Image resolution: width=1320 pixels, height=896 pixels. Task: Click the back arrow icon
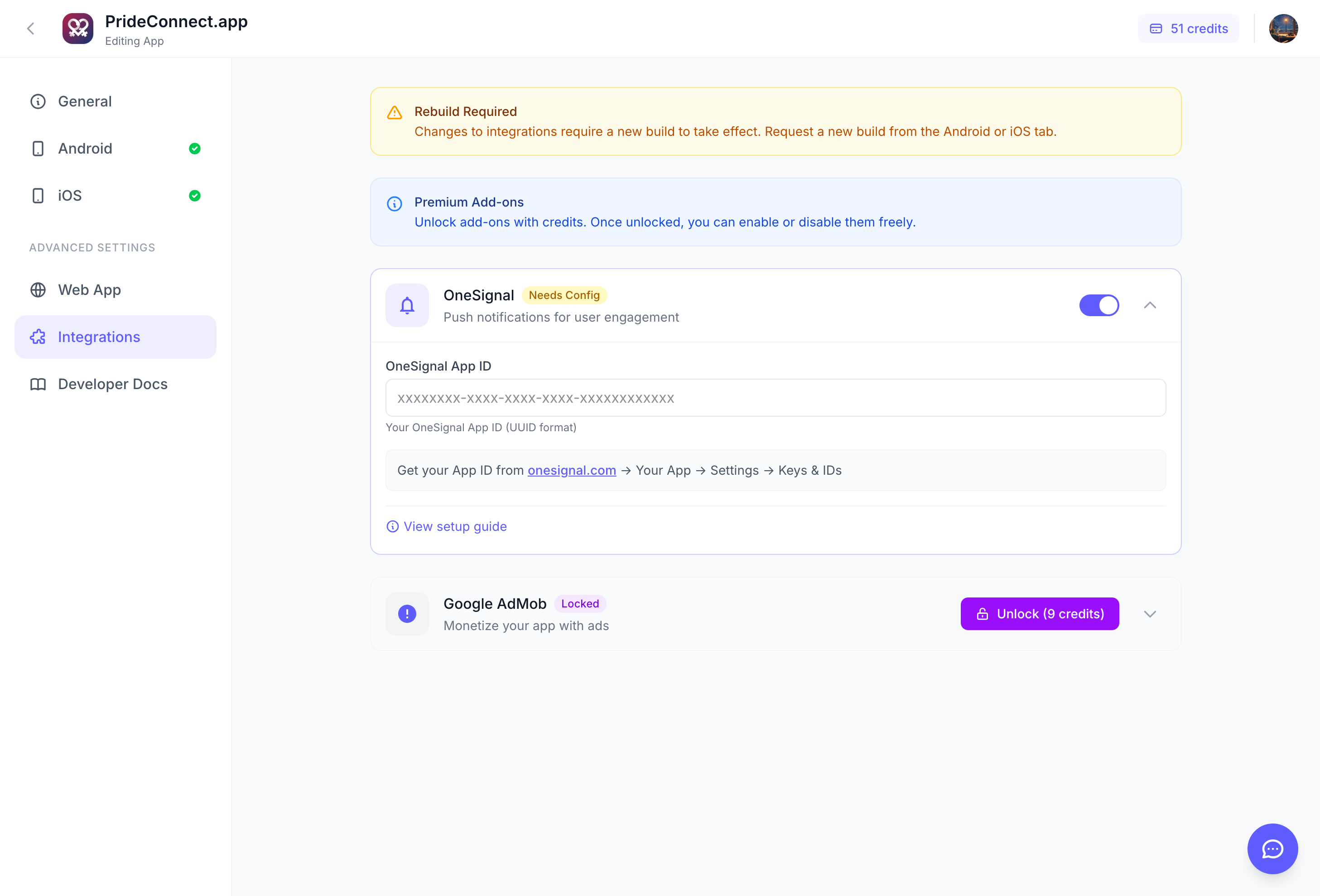coord(31,29)
